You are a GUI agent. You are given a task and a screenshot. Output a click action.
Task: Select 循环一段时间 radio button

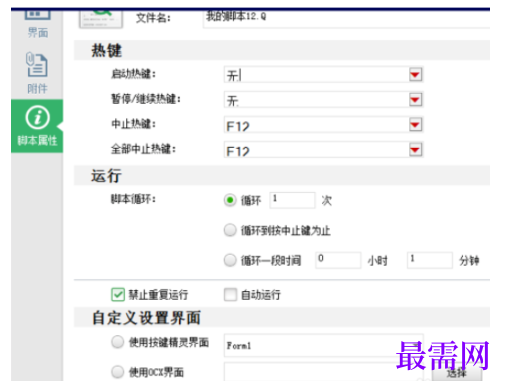click(x=230, y=260)
